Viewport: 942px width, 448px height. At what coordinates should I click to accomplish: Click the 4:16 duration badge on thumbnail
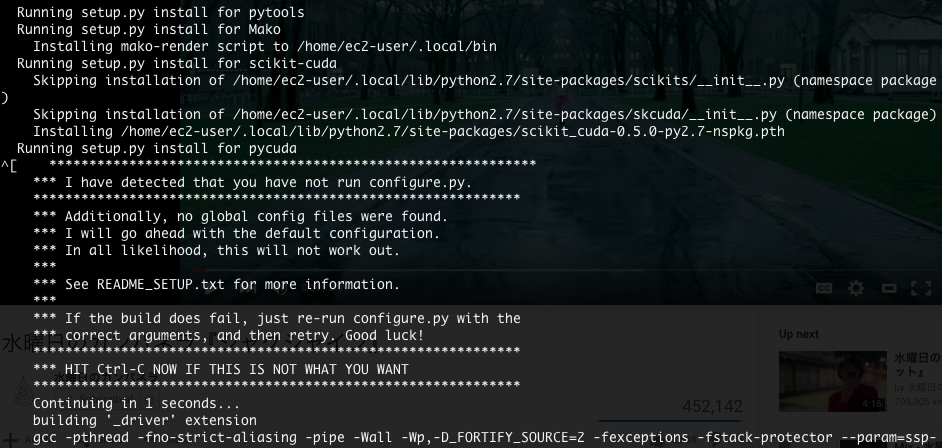pos(871,404)
